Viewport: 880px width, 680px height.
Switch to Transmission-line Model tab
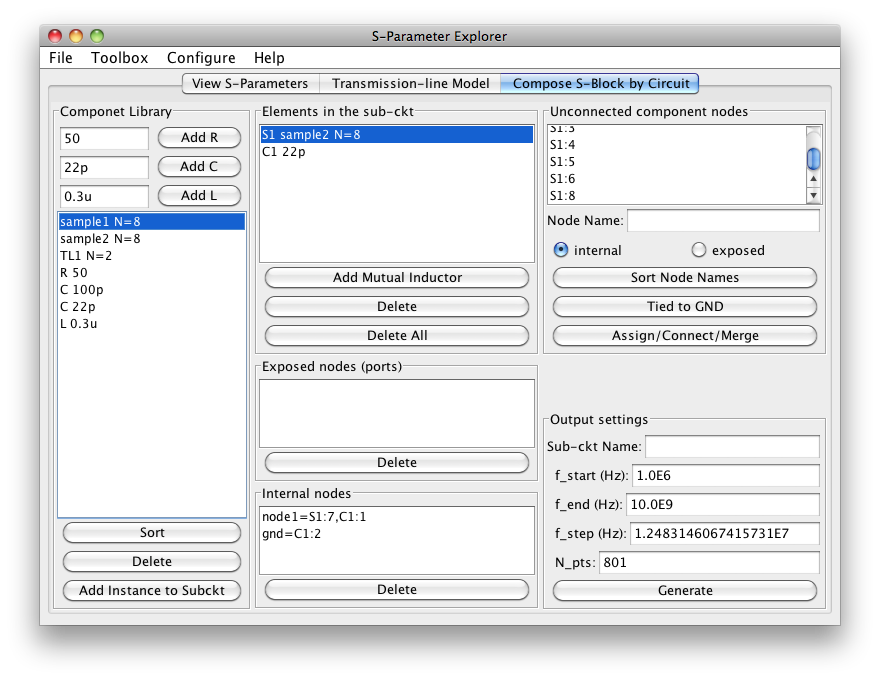410,84
